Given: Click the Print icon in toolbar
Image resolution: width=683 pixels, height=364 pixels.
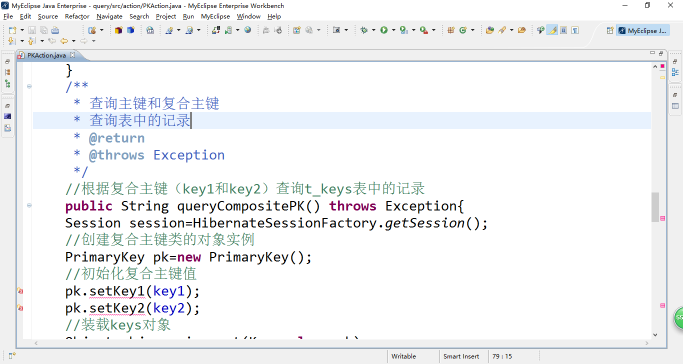Looking at the screenshot, I should (55, 30).
